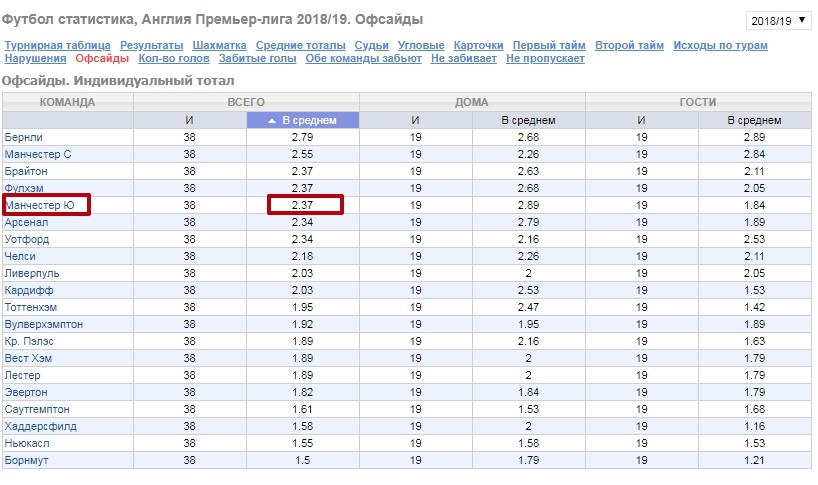818x485 pixels.
Task: Open the Эвертон team link
Action: click(x=26, y=392)
